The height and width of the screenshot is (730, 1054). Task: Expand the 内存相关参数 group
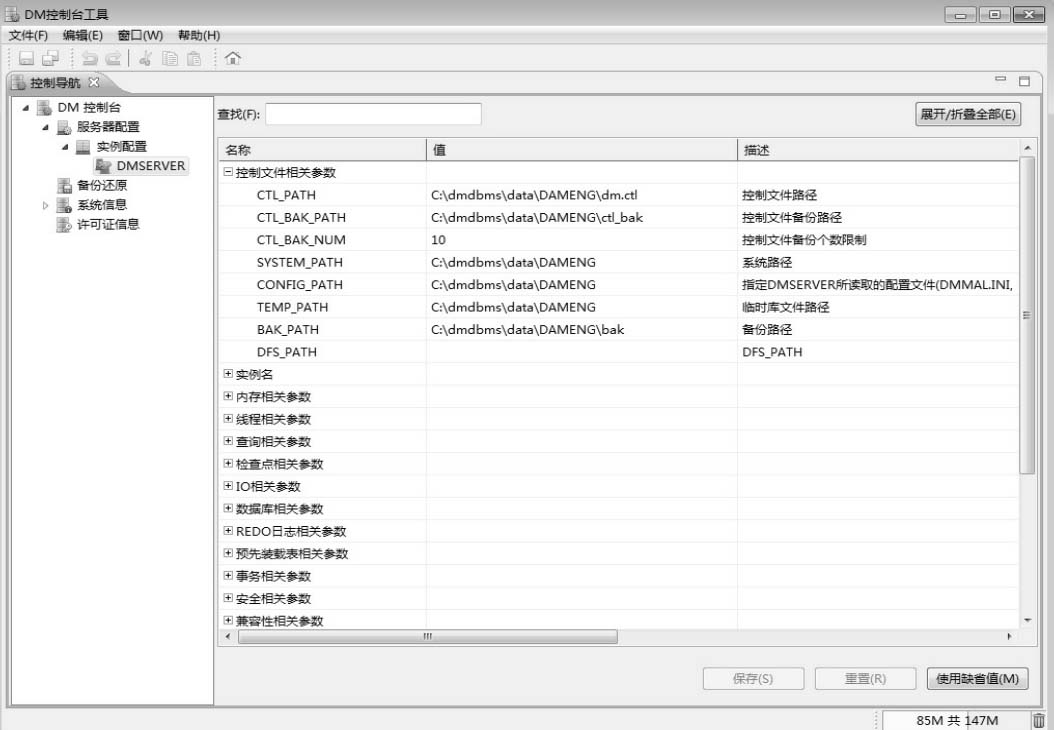(228, 397)
